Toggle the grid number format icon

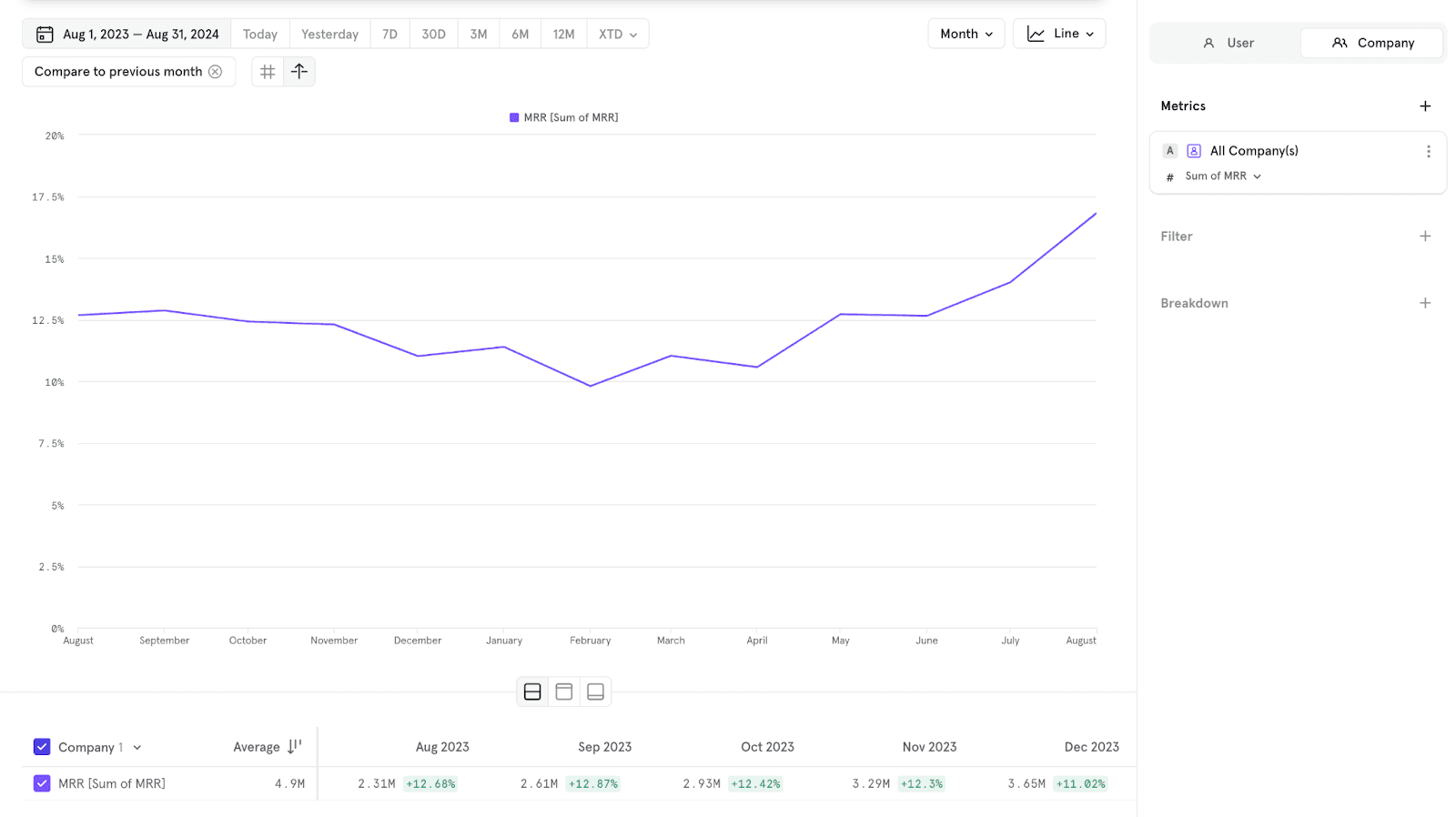tap(268, 72)
